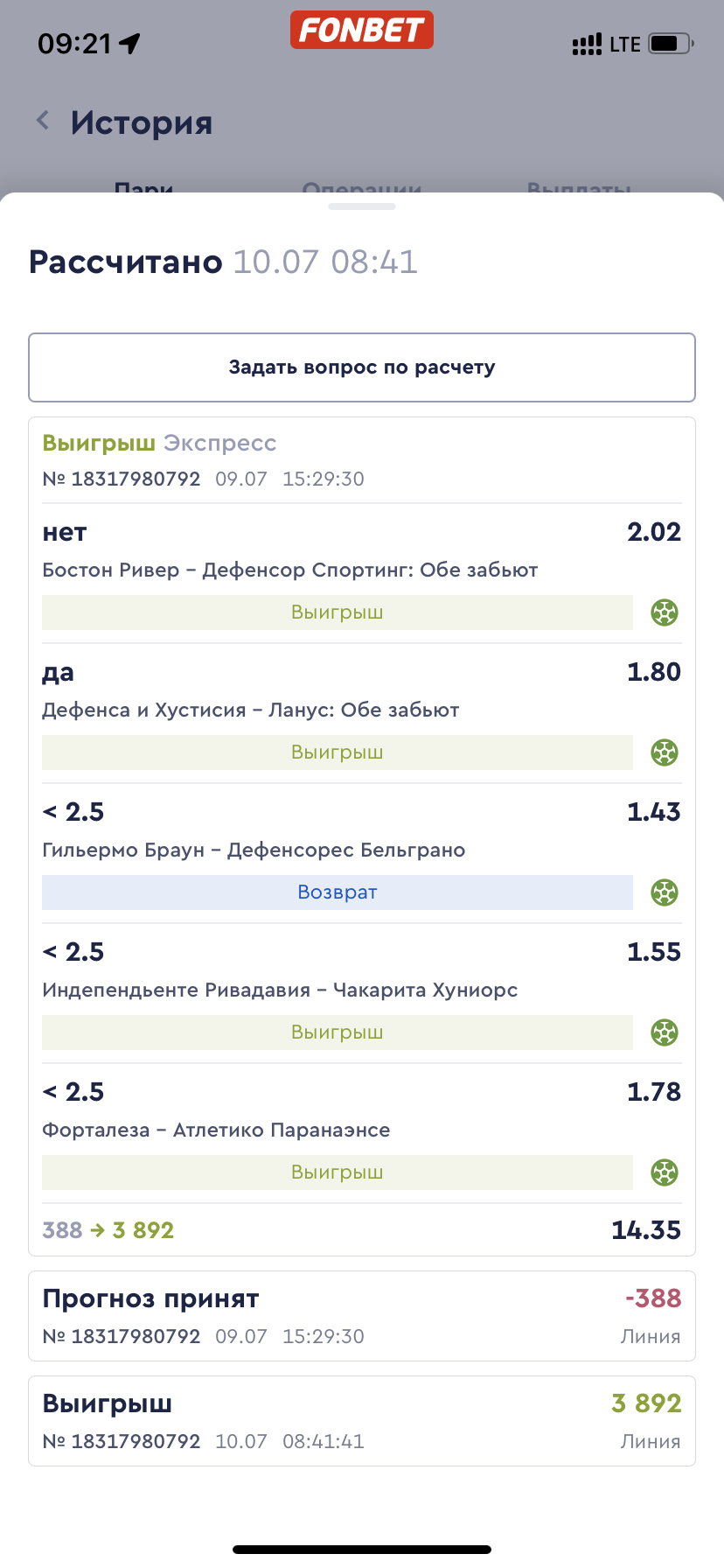
Task: Tap the battery icon in status bar
Action: [x=672, y=44]
